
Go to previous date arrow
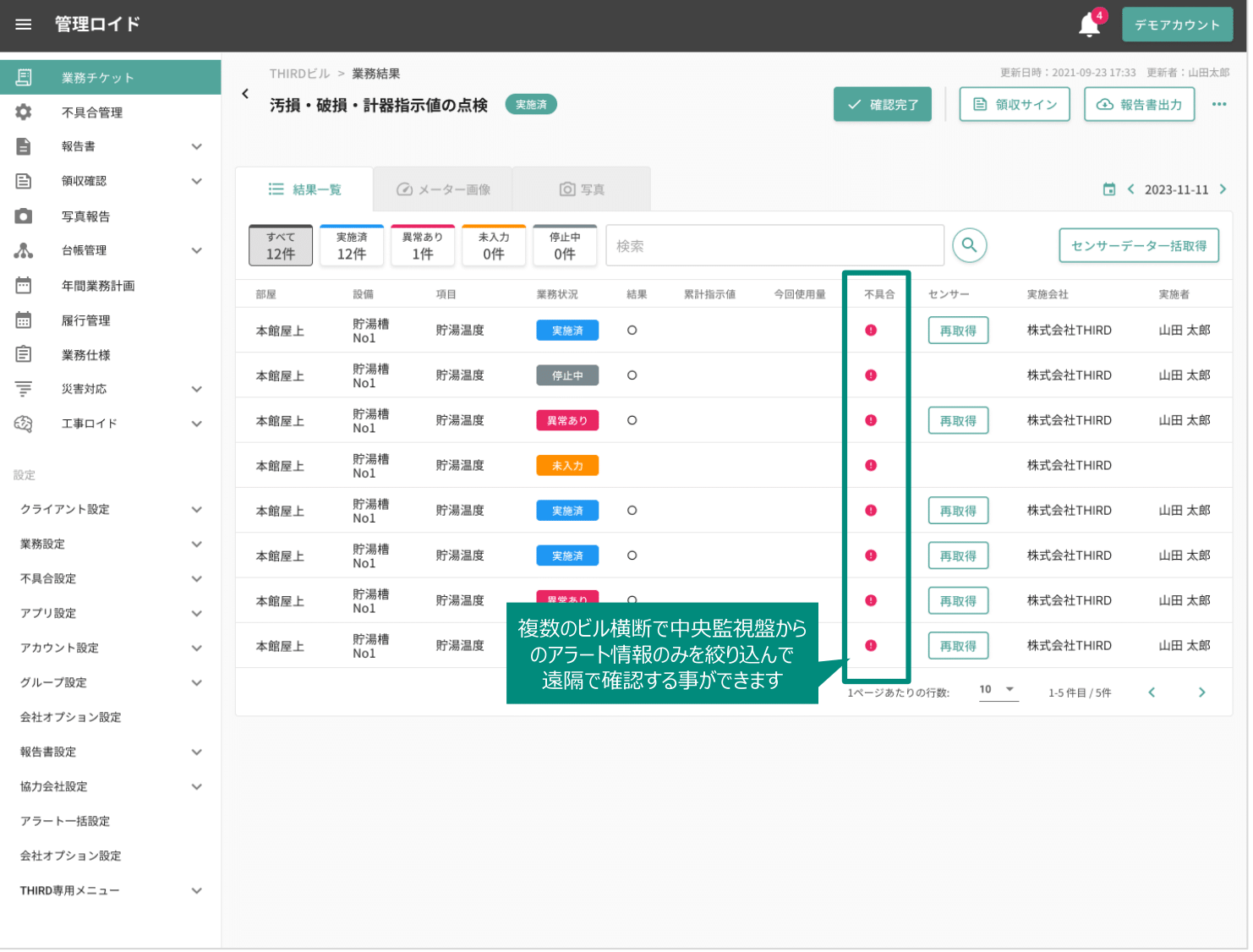pos(1131,189)
